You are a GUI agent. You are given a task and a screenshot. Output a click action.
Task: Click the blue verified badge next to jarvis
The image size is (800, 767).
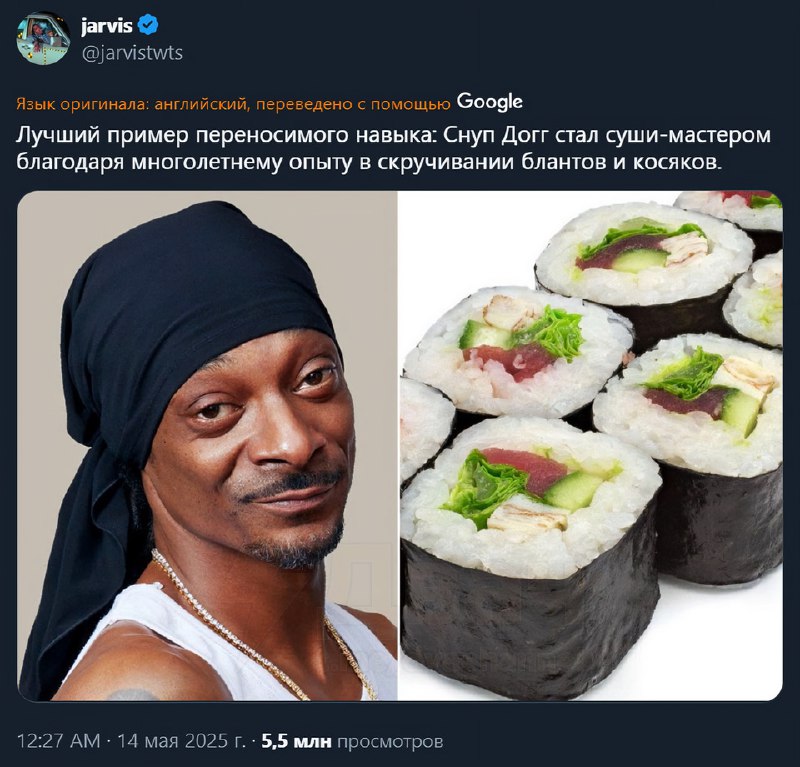click(x=148, y=25)
